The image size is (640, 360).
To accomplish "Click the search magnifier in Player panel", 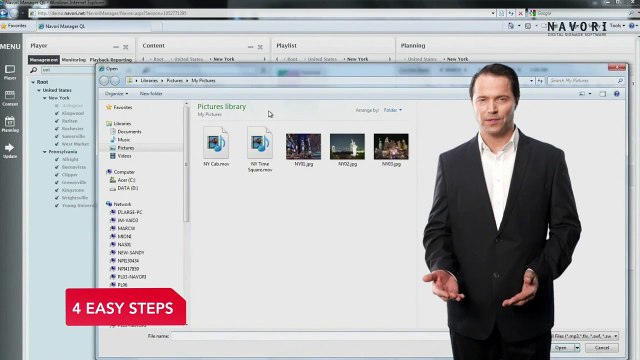I will [34, 70].
